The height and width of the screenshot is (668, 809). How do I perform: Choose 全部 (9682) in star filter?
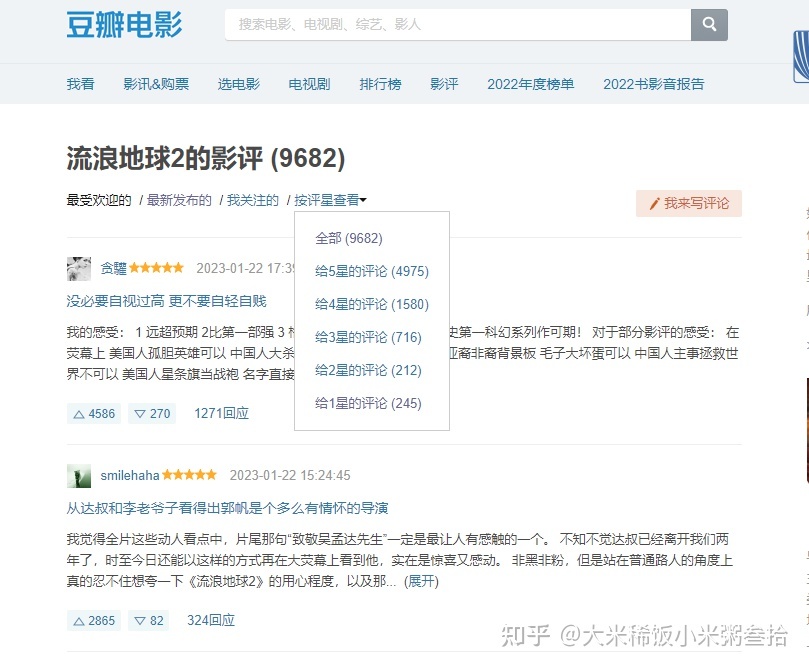[349, 238]
